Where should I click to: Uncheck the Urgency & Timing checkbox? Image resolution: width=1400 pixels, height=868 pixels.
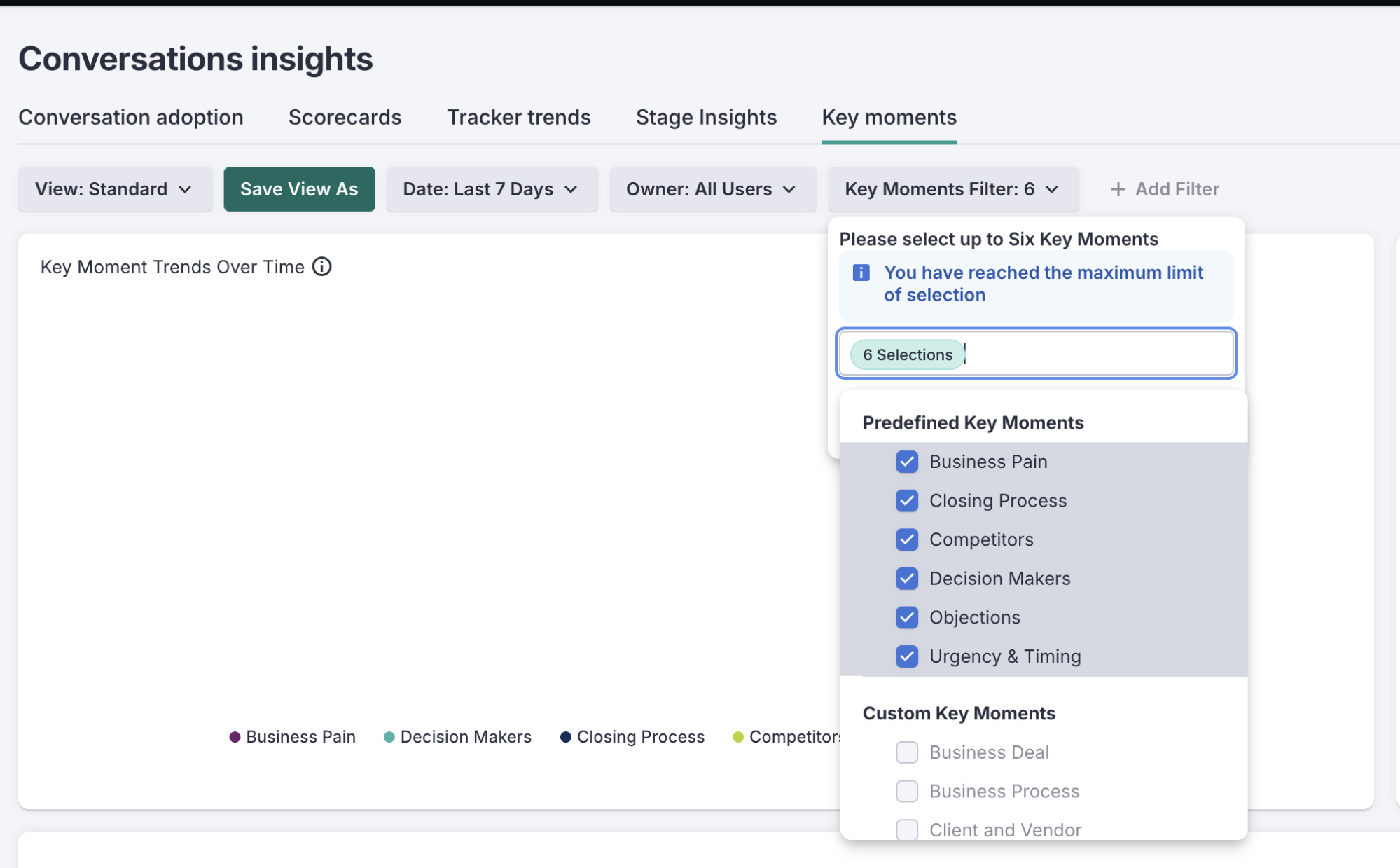(x=907, y=656)
